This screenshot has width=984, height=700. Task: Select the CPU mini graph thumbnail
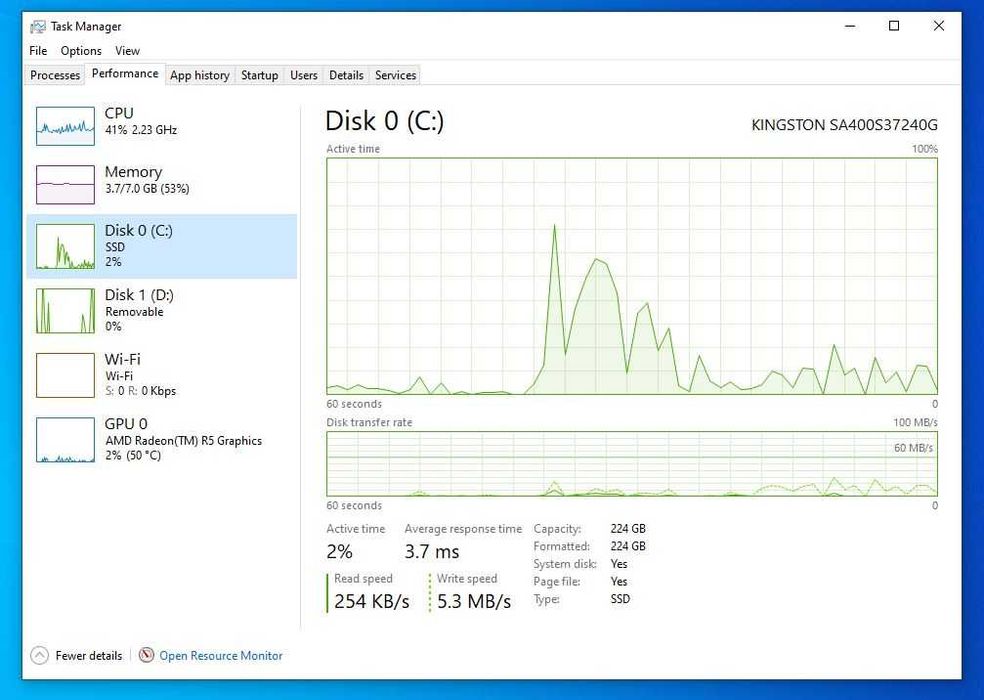(x=65, y=126)
